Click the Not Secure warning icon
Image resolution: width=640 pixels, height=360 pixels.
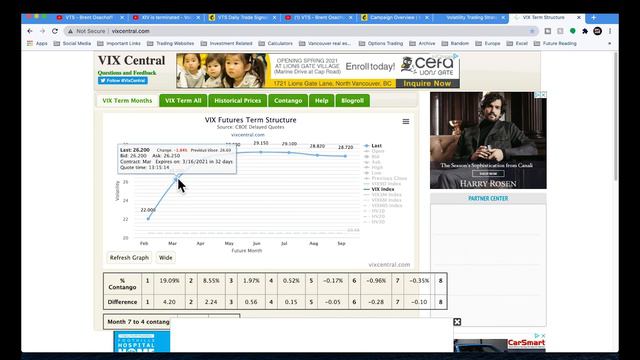click(x=70, y=31)
